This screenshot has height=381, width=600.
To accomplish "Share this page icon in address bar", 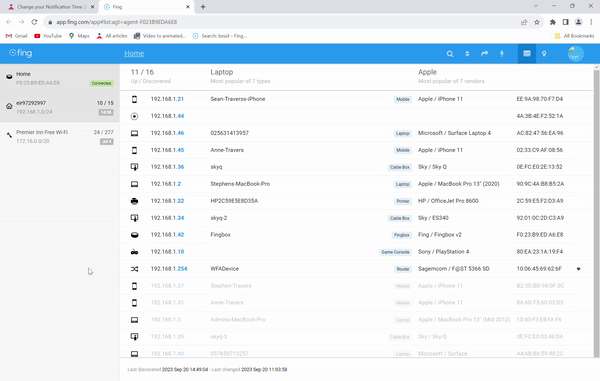I will pos(524,22).
